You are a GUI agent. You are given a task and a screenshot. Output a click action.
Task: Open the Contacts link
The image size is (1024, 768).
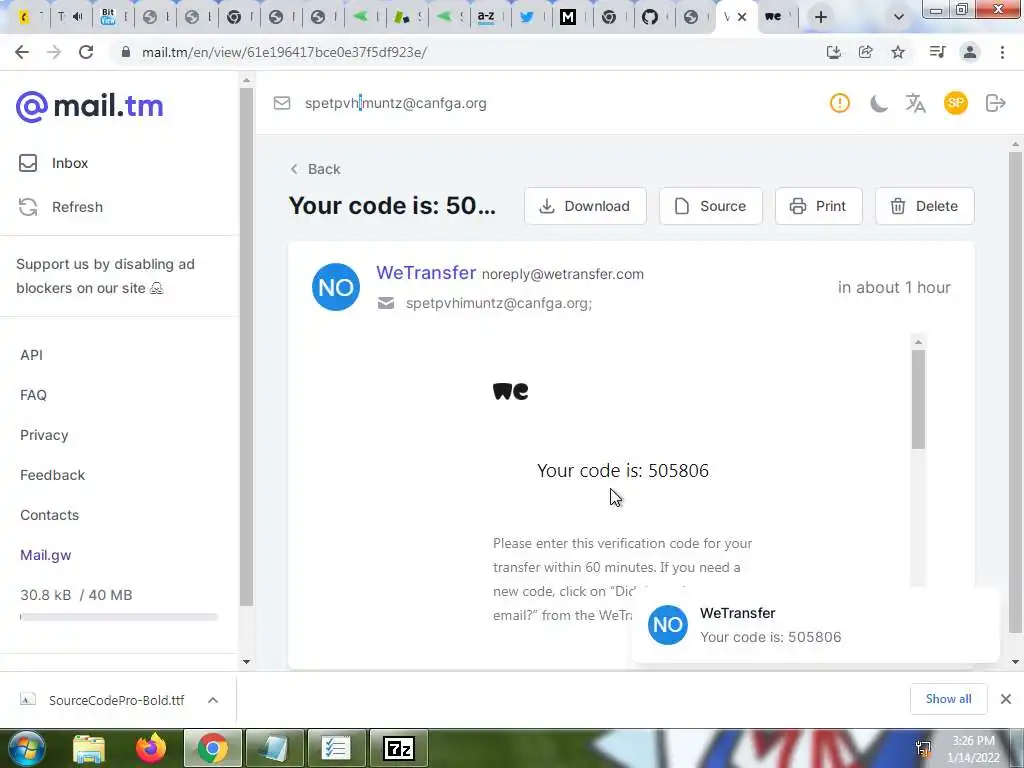pos(50,515)
